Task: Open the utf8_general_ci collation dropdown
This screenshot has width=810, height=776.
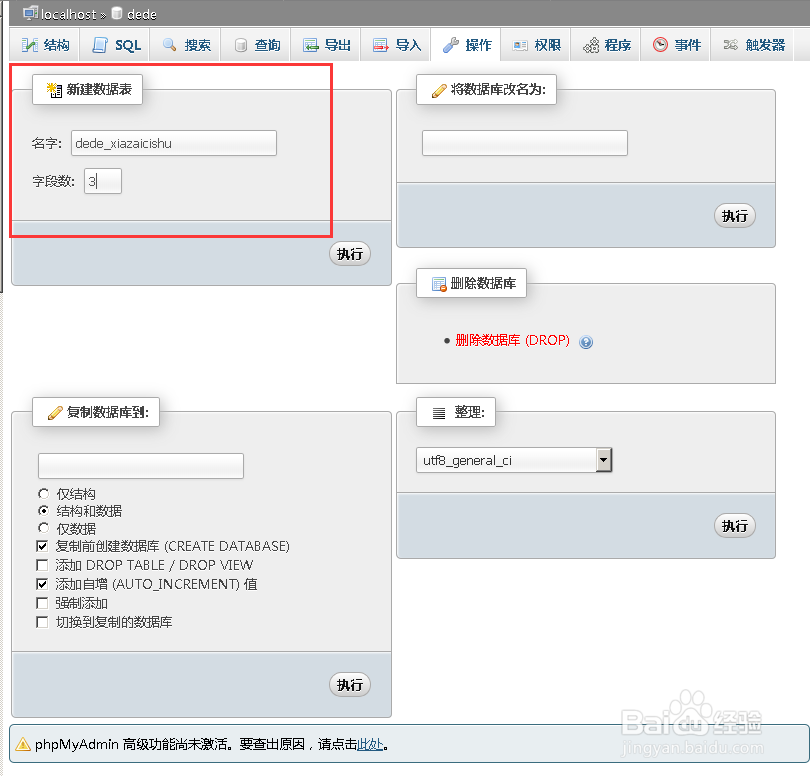Action: pos(604,460)
